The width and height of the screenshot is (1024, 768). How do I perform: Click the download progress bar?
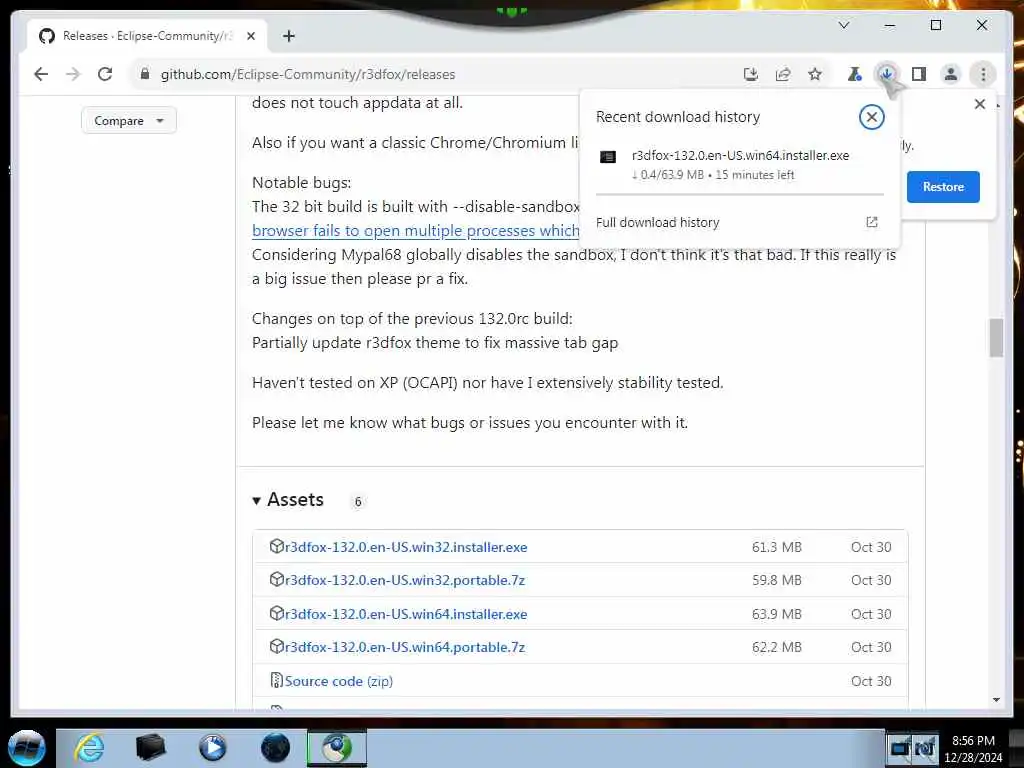click(739, 194)
